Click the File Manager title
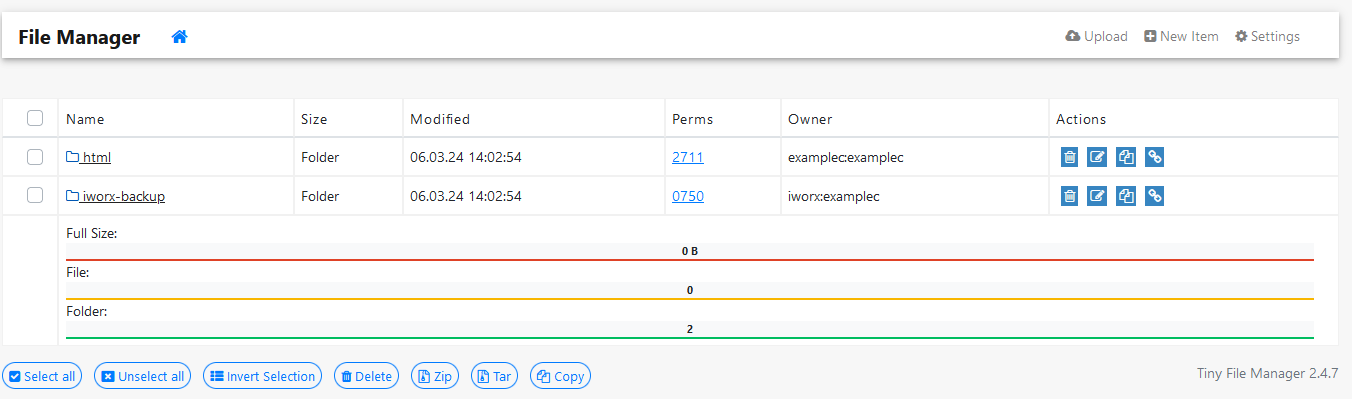This screenshot has width=1352, height=399. 79,37
